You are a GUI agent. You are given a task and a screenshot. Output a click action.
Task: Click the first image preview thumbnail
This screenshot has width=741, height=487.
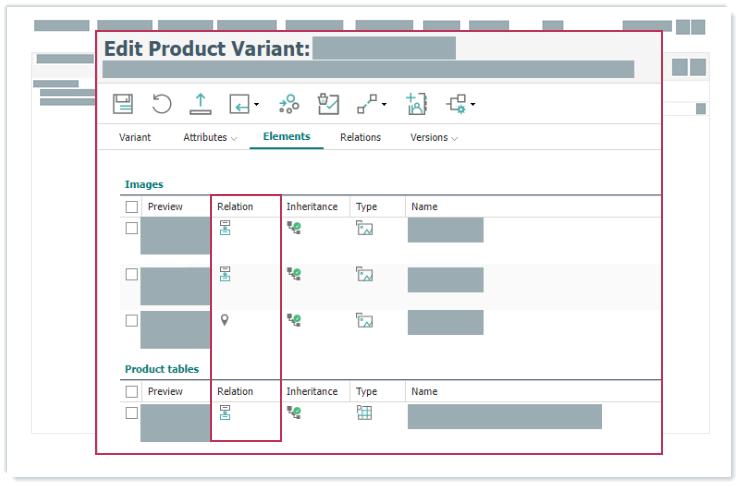(x=175, y=236)
